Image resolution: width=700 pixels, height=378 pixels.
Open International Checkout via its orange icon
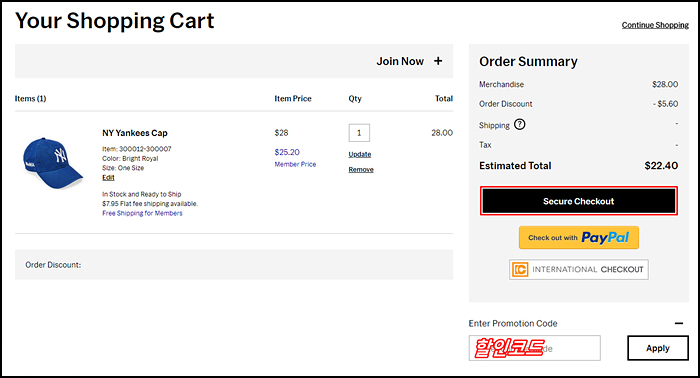click(x=520, y=270)
